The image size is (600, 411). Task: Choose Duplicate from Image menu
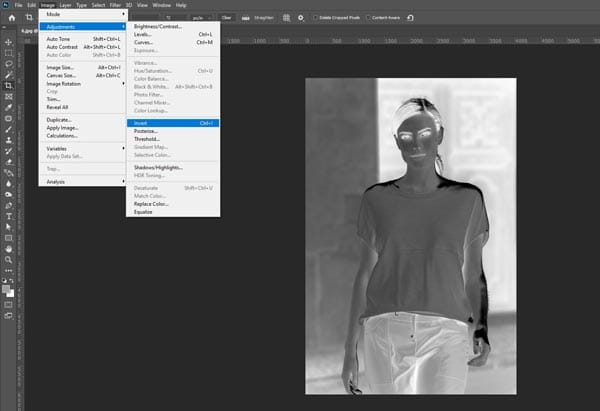pos(83,120)
